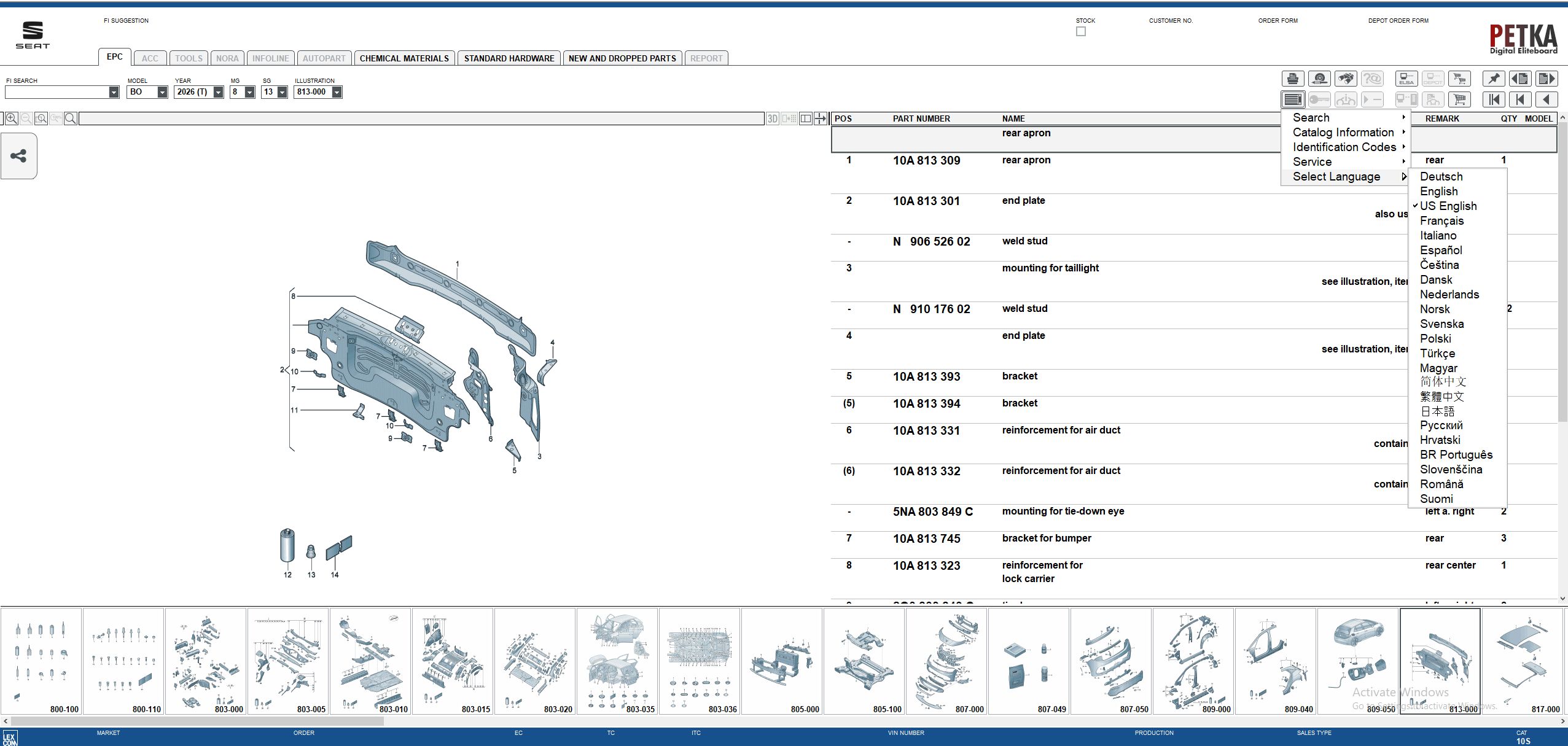This screenshot has width=1568, height=746.
Task: Click the ELSA connection icon
Action: [1406, 79]
